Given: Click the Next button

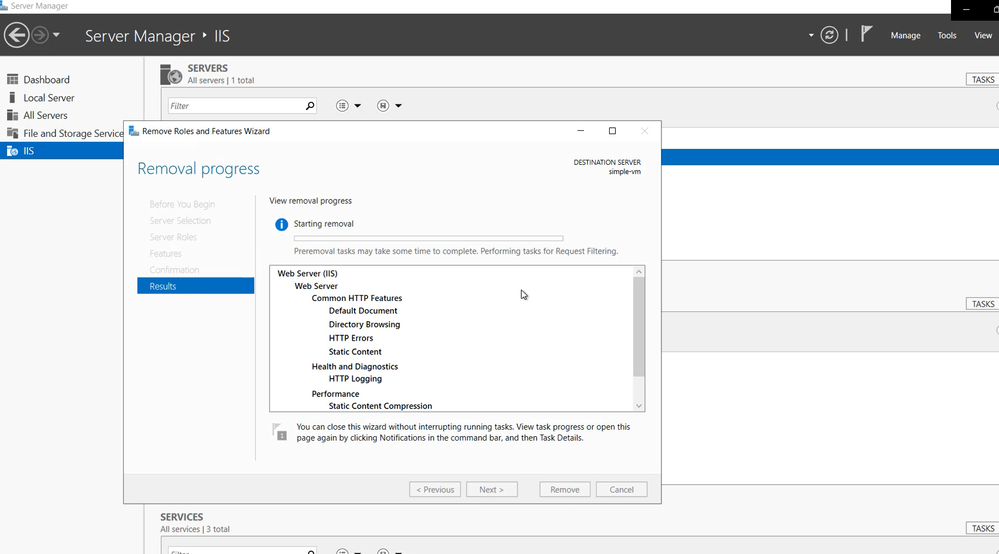Looking at the screenshot, I should click(491, 490).
